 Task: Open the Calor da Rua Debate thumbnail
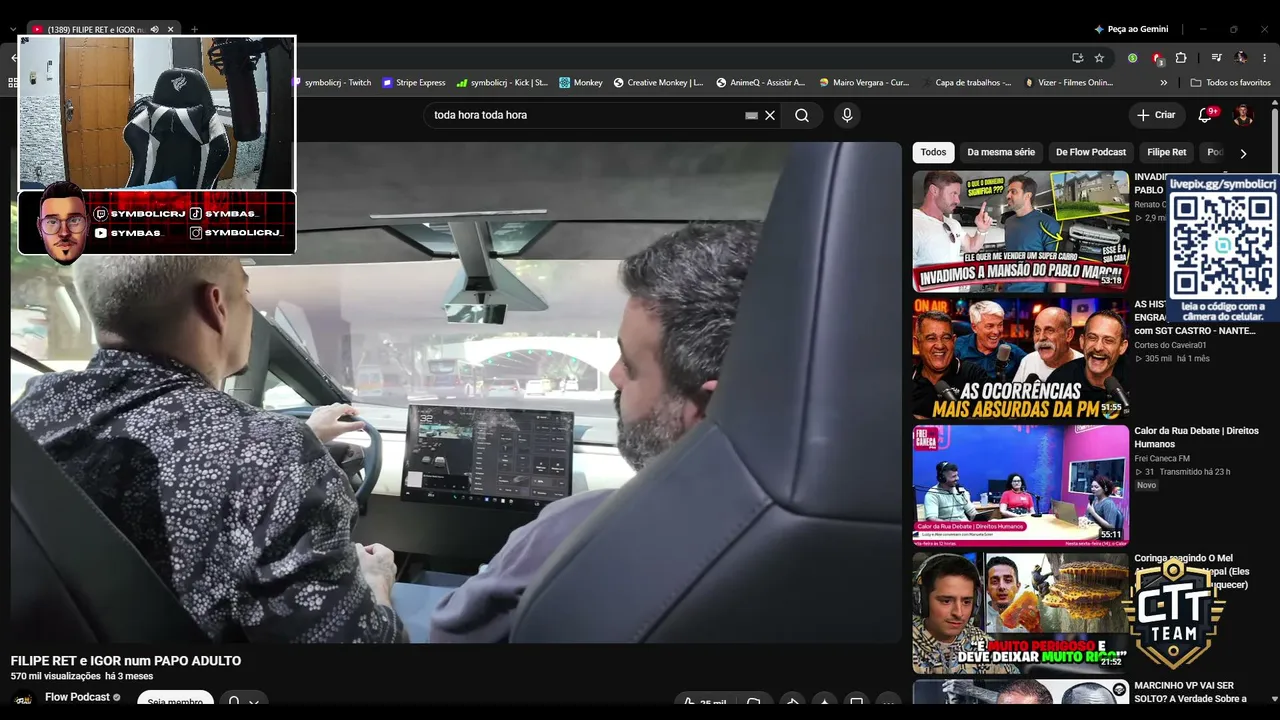[x=1020, y=486]
